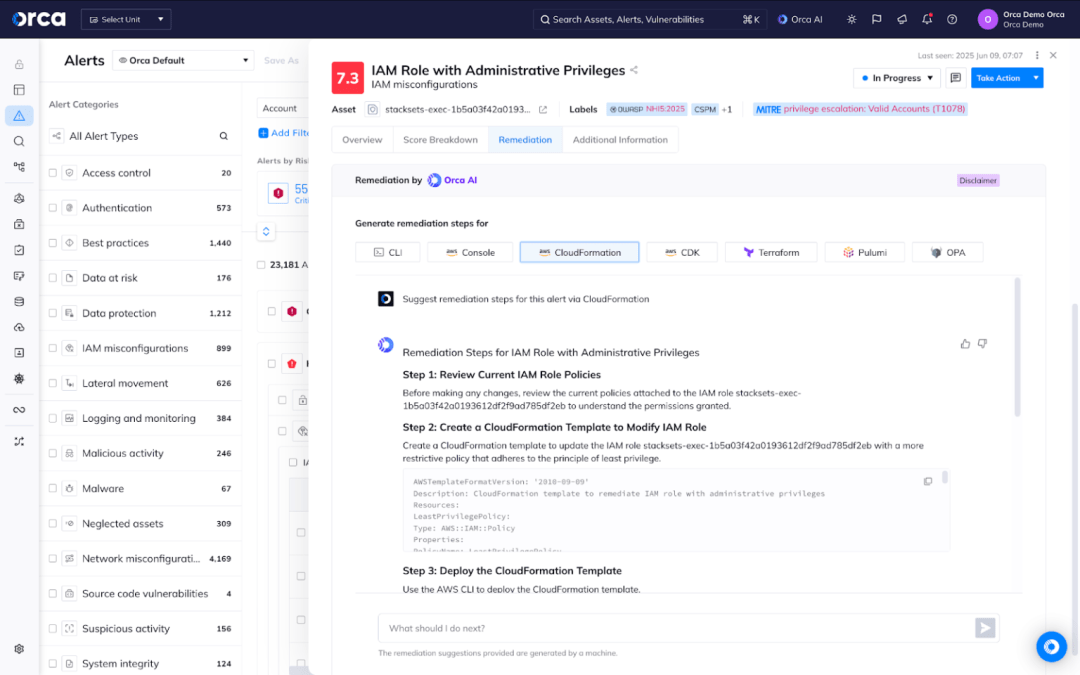The image size is (1080, 675).
Task: Toggle the light/dark theme sun icon
Action: [852, 19]
